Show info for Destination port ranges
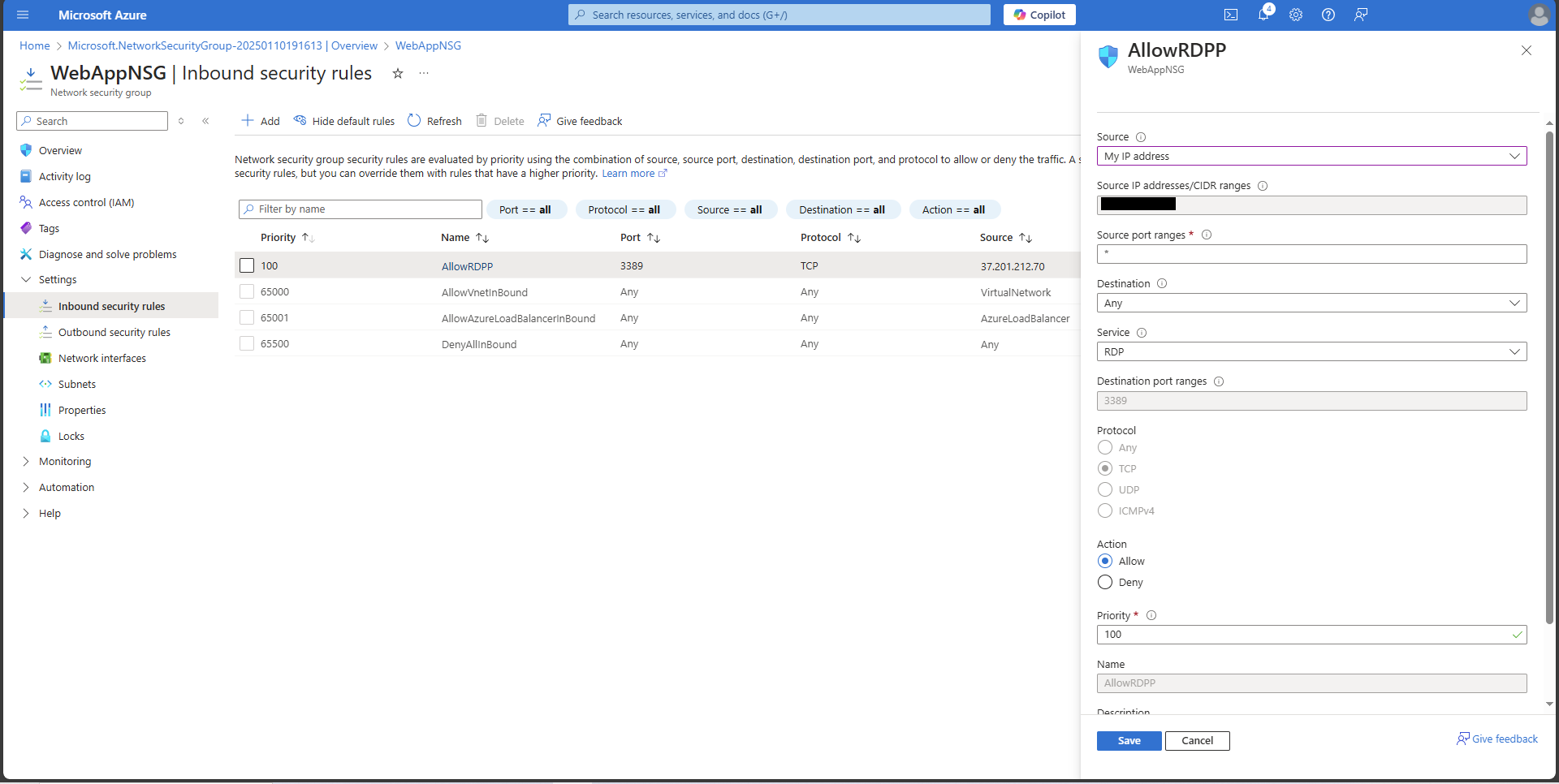Image resolution: width=1559 pixels, height=784 pixels. tap(1219, 381)
